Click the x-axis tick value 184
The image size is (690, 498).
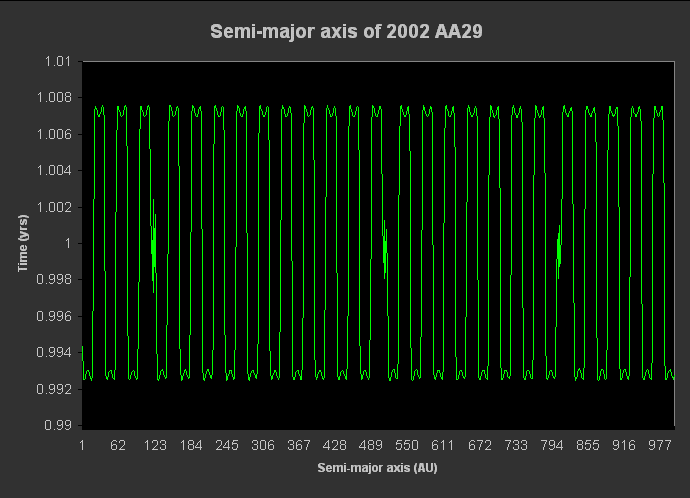tap(191, 446)
